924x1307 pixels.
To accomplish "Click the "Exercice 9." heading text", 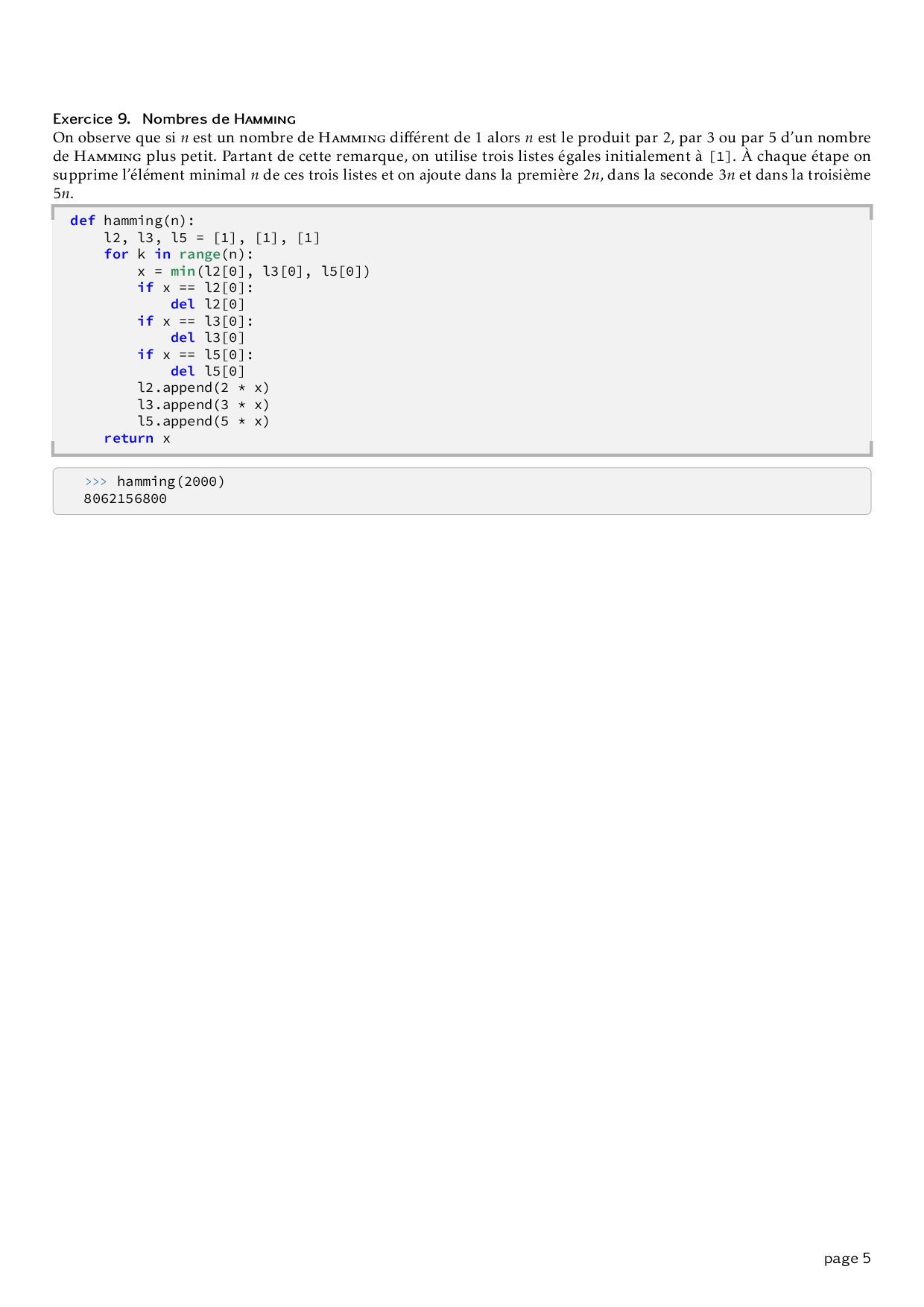I will [91, 118].
